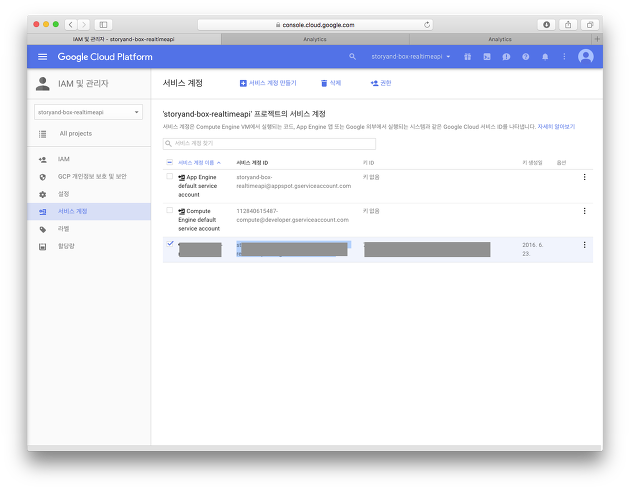Click the 서비스 계정 ID column header
630x490 pixels.
point(252,163)
